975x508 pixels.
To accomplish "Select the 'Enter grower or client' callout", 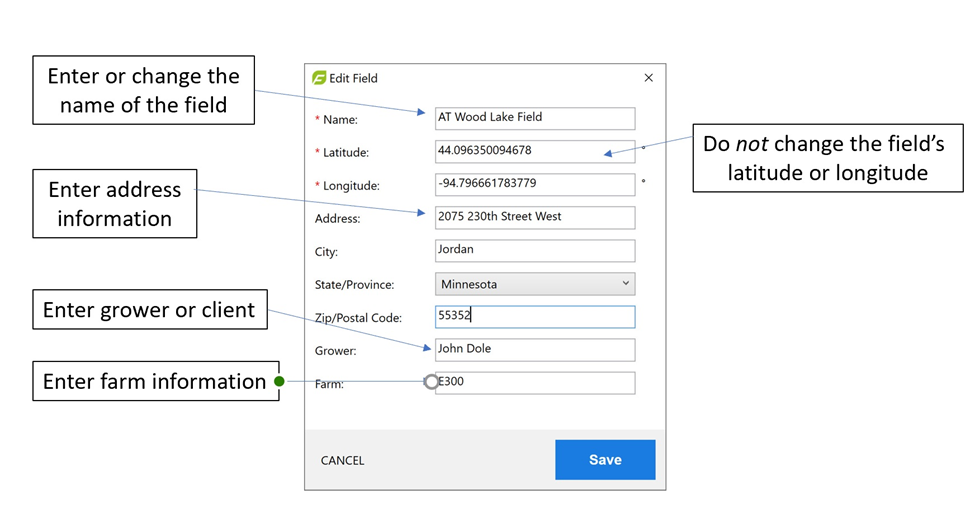I will [149, 310].
